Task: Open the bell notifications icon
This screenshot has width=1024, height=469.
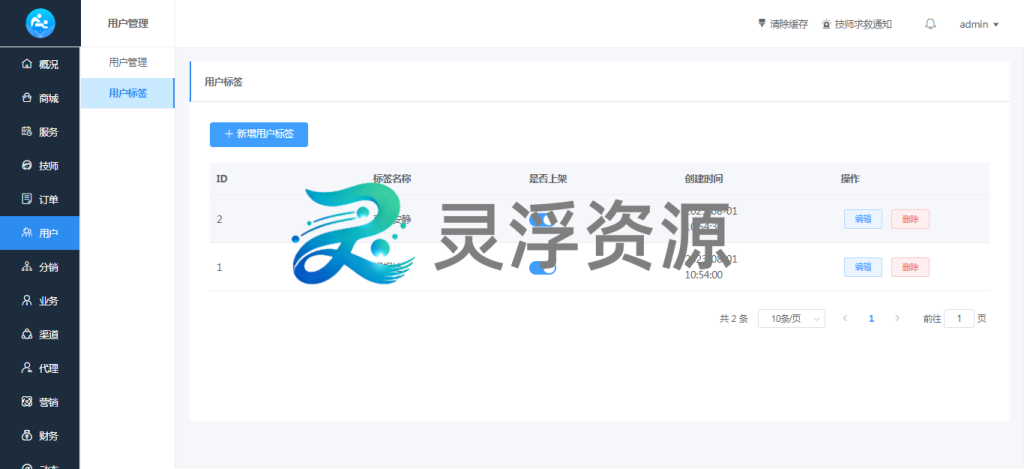Action: tap(931, 24)
